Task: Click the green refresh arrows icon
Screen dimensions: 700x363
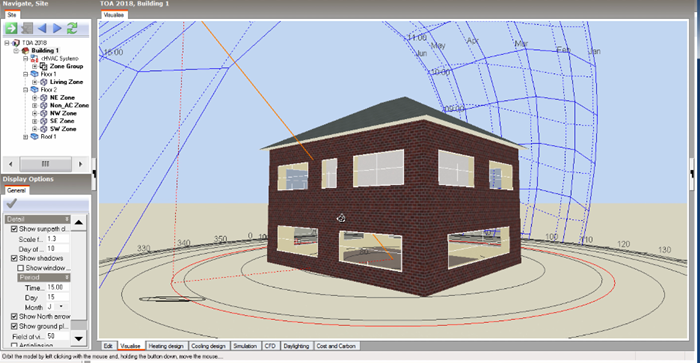Action: click(x=72, y=28)
